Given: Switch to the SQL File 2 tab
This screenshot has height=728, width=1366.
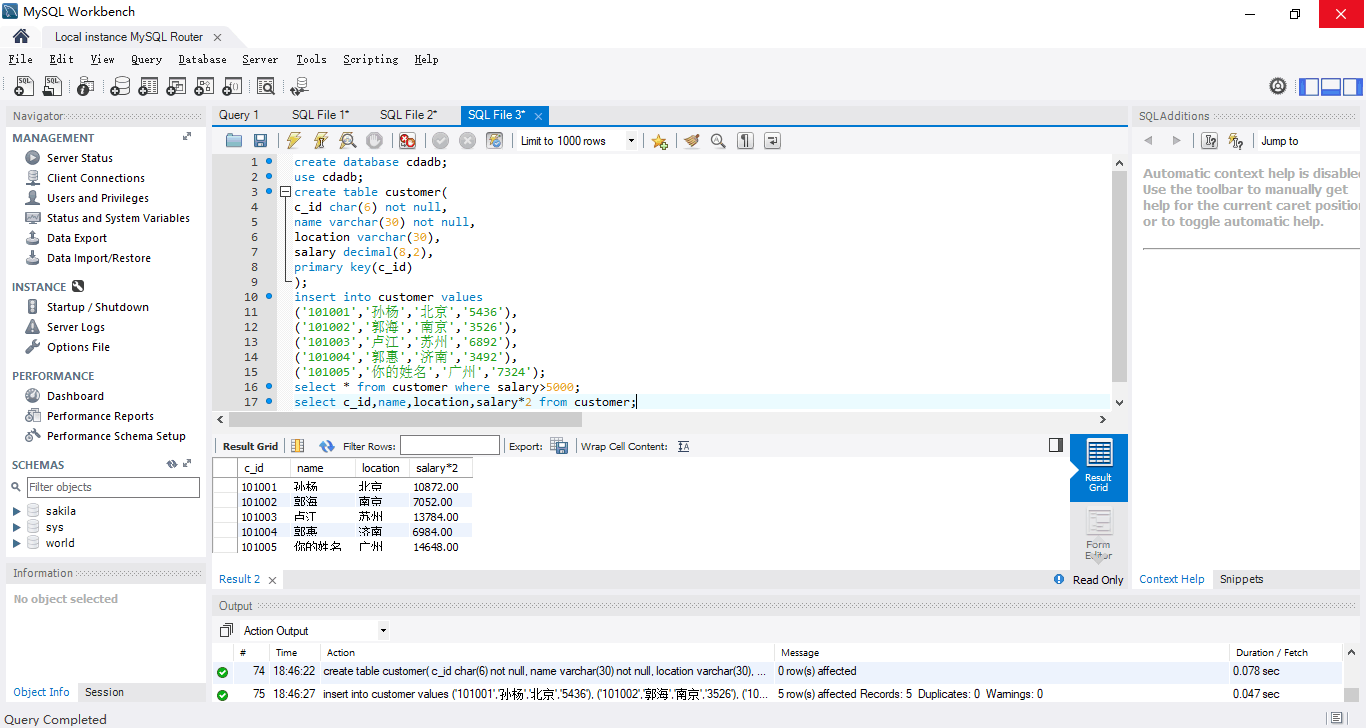Looking at the screenshot, I should point(408,115).
